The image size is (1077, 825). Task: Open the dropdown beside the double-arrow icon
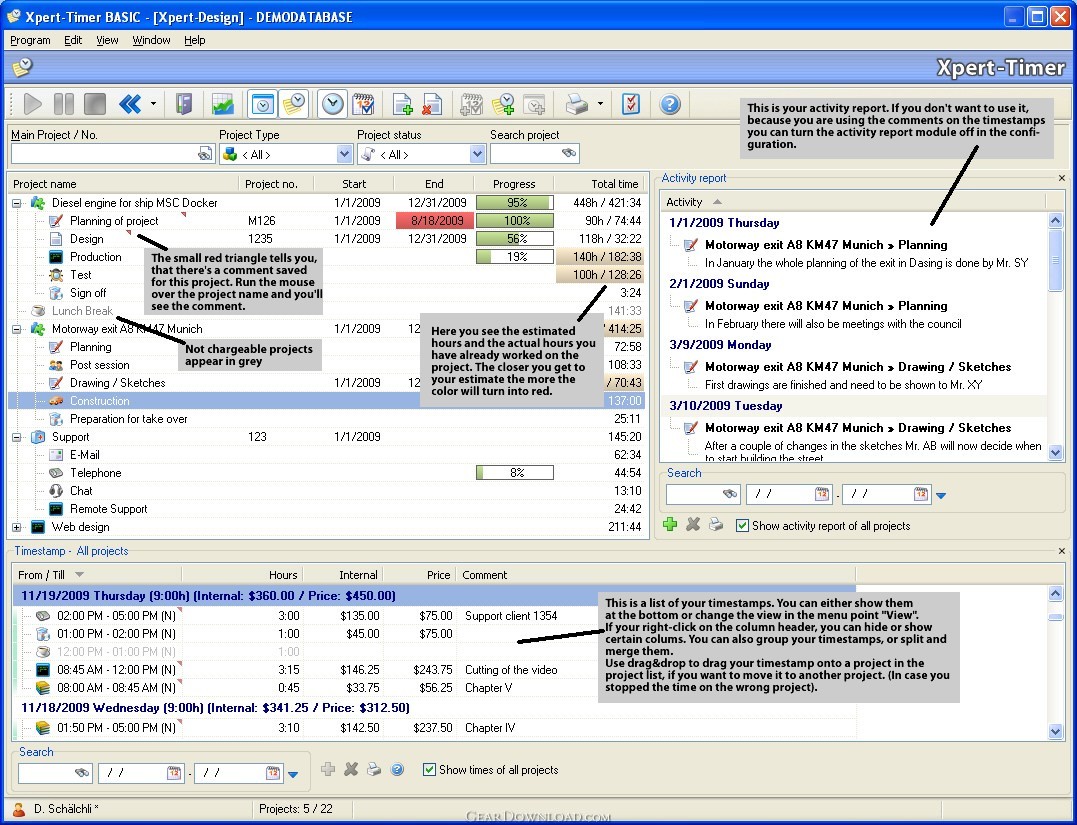(153, 104)
